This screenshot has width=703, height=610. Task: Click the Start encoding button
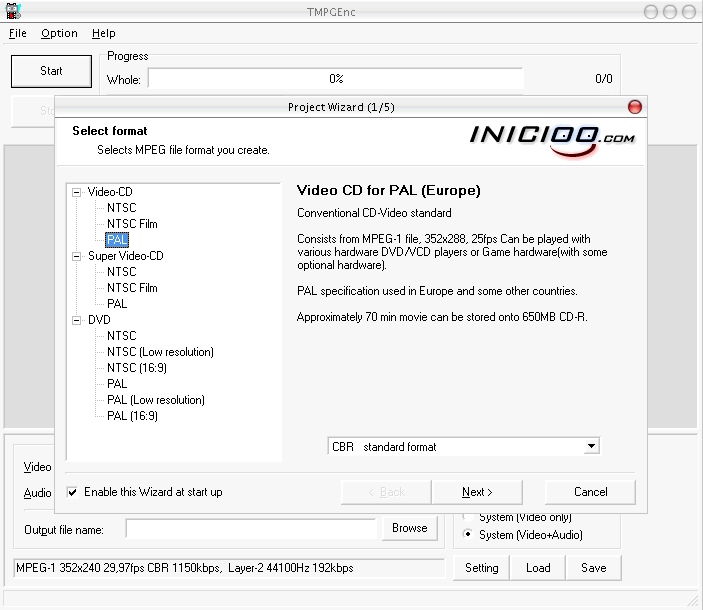51,71
